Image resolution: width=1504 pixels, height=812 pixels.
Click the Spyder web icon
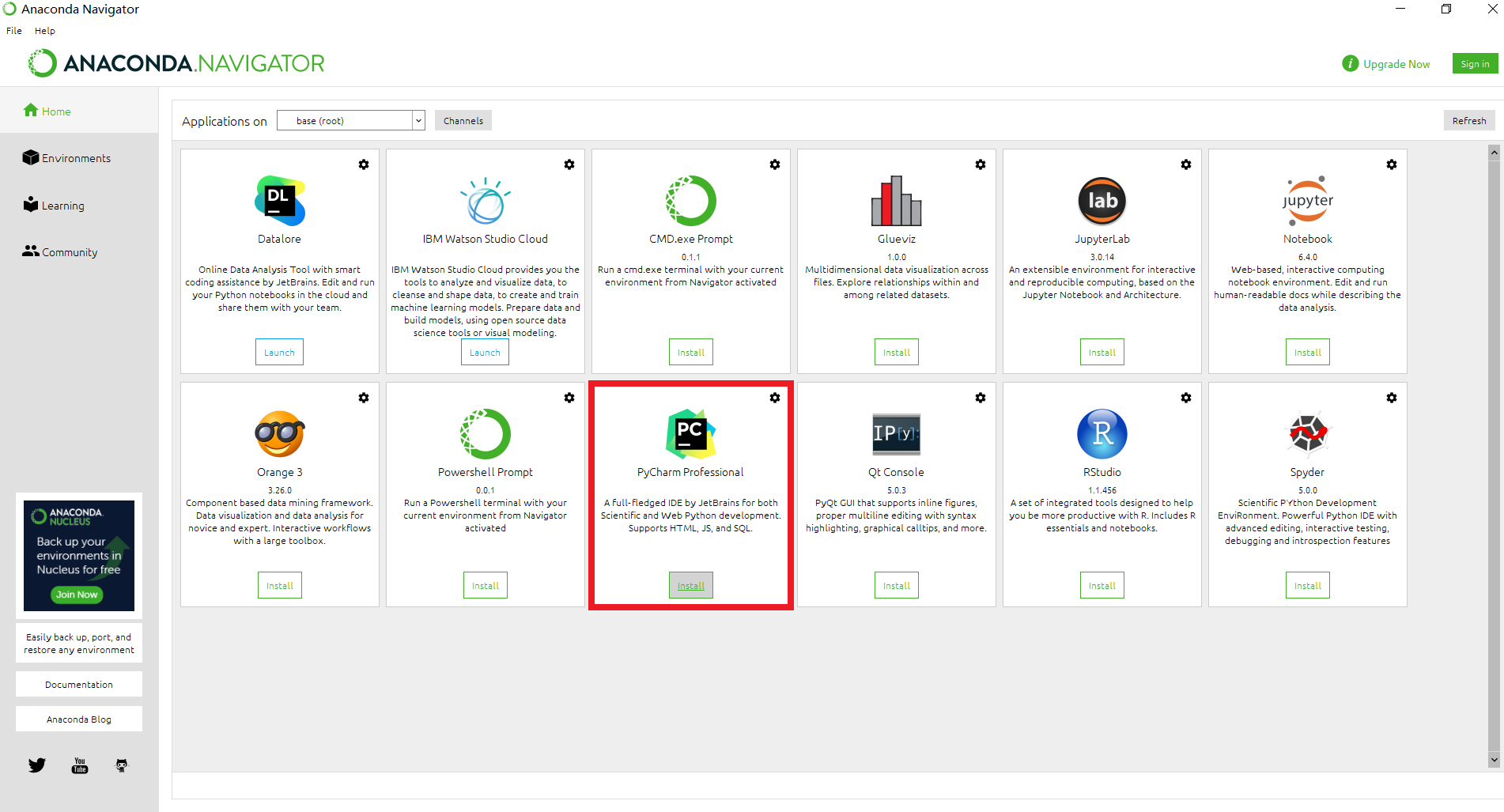(x=1308, y=434)
